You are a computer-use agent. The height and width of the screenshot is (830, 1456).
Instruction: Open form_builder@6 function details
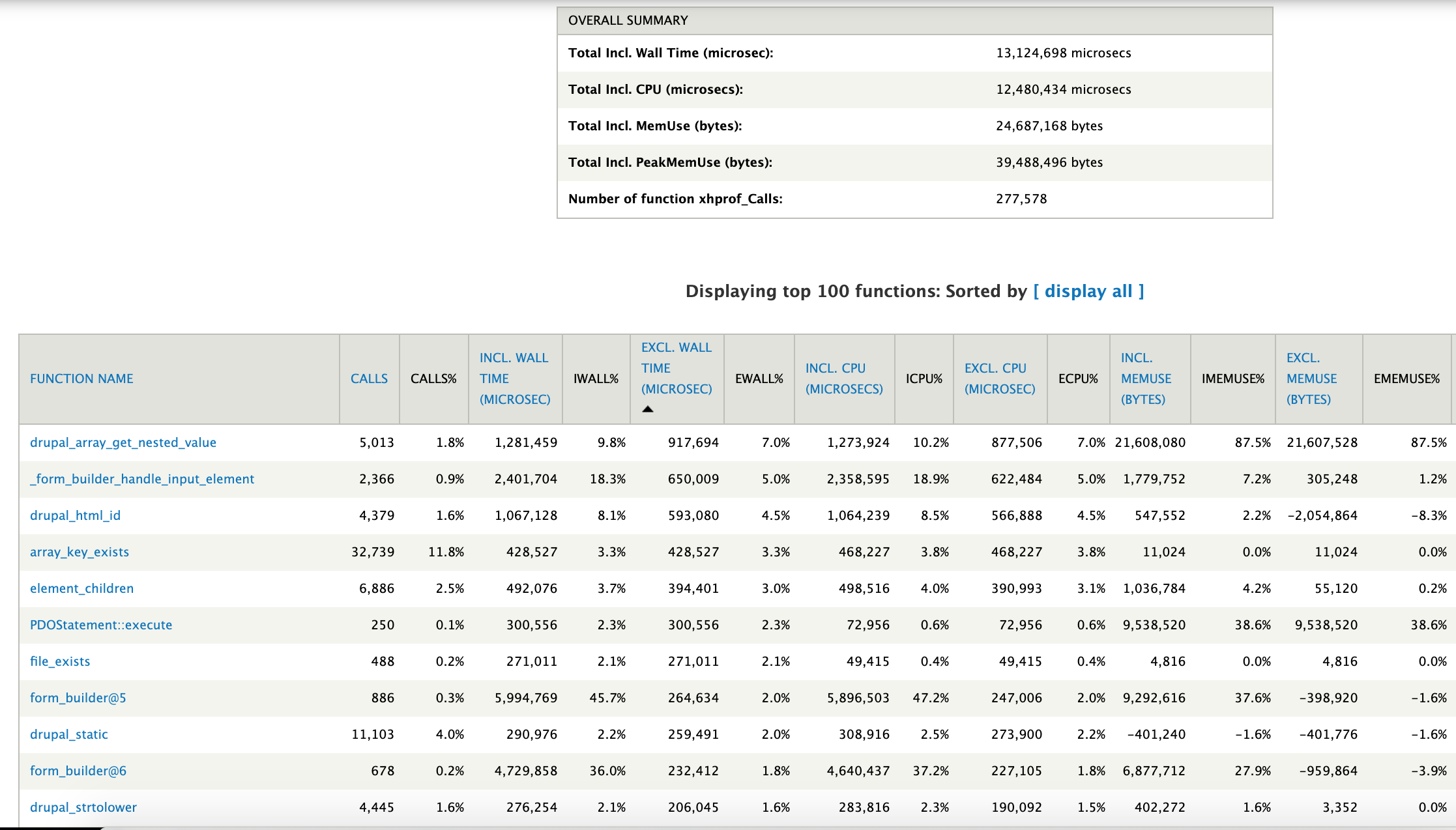(78, 771)
